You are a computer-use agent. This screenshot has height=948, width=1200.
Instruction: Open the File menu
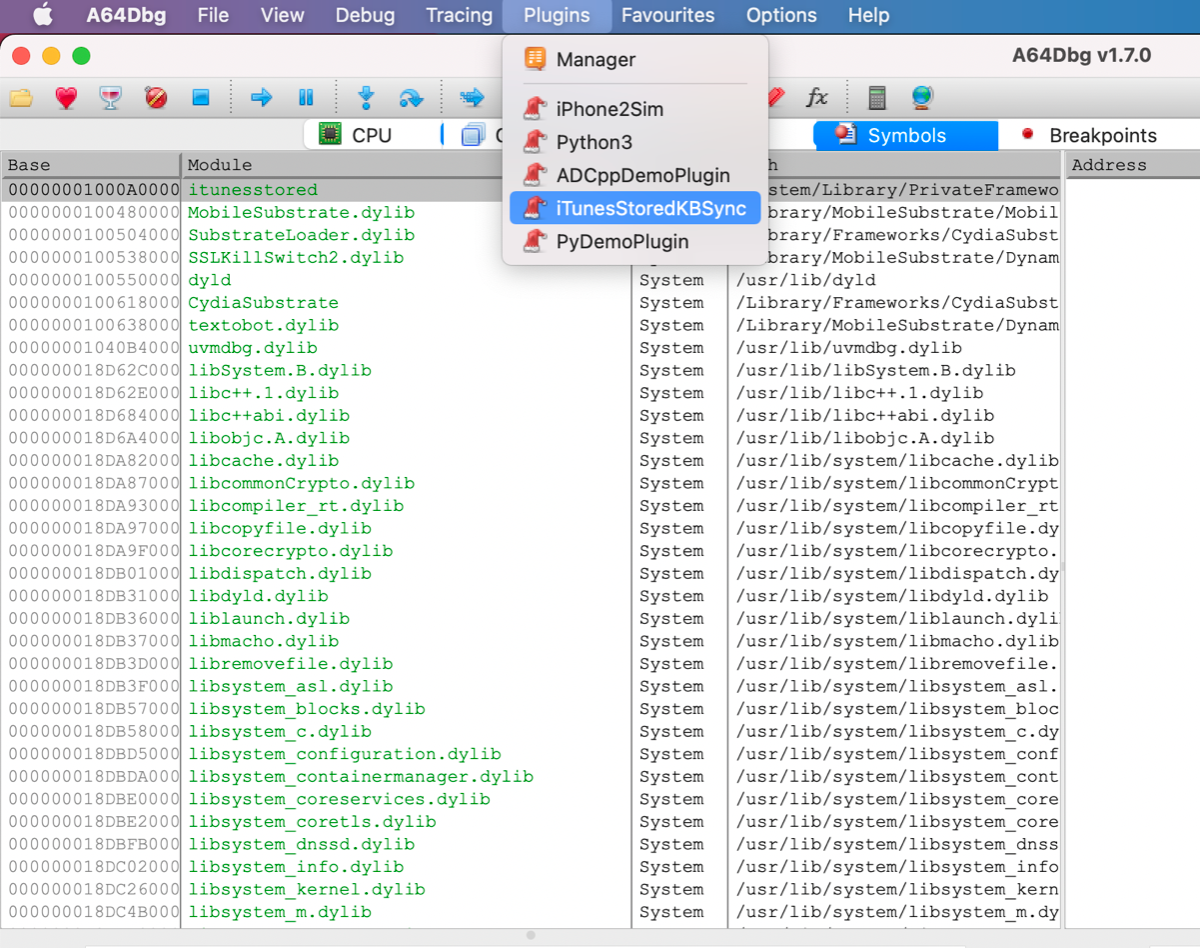point(213,15)
